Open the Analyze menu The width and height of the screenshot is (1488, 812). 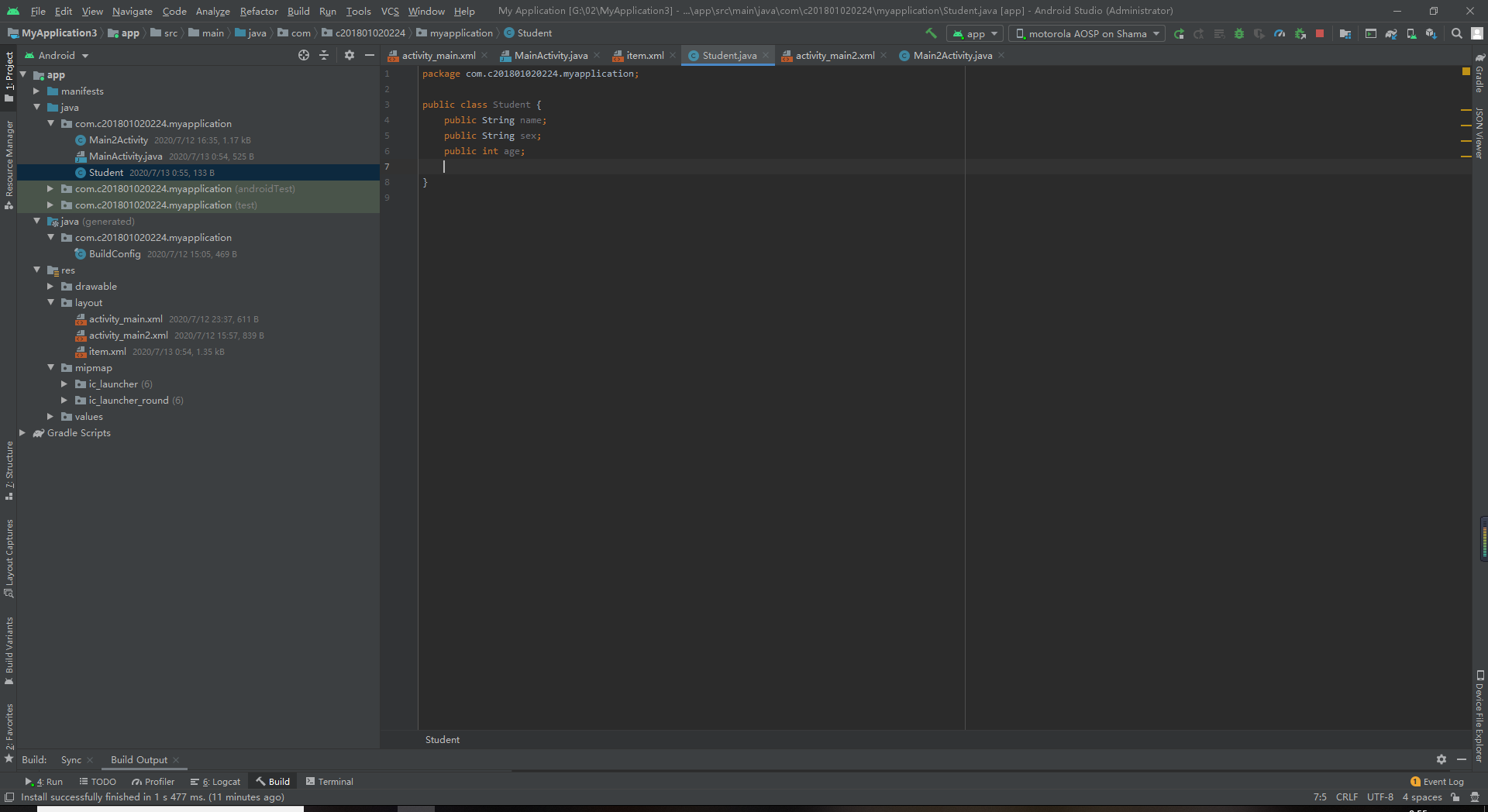(212, 11)
